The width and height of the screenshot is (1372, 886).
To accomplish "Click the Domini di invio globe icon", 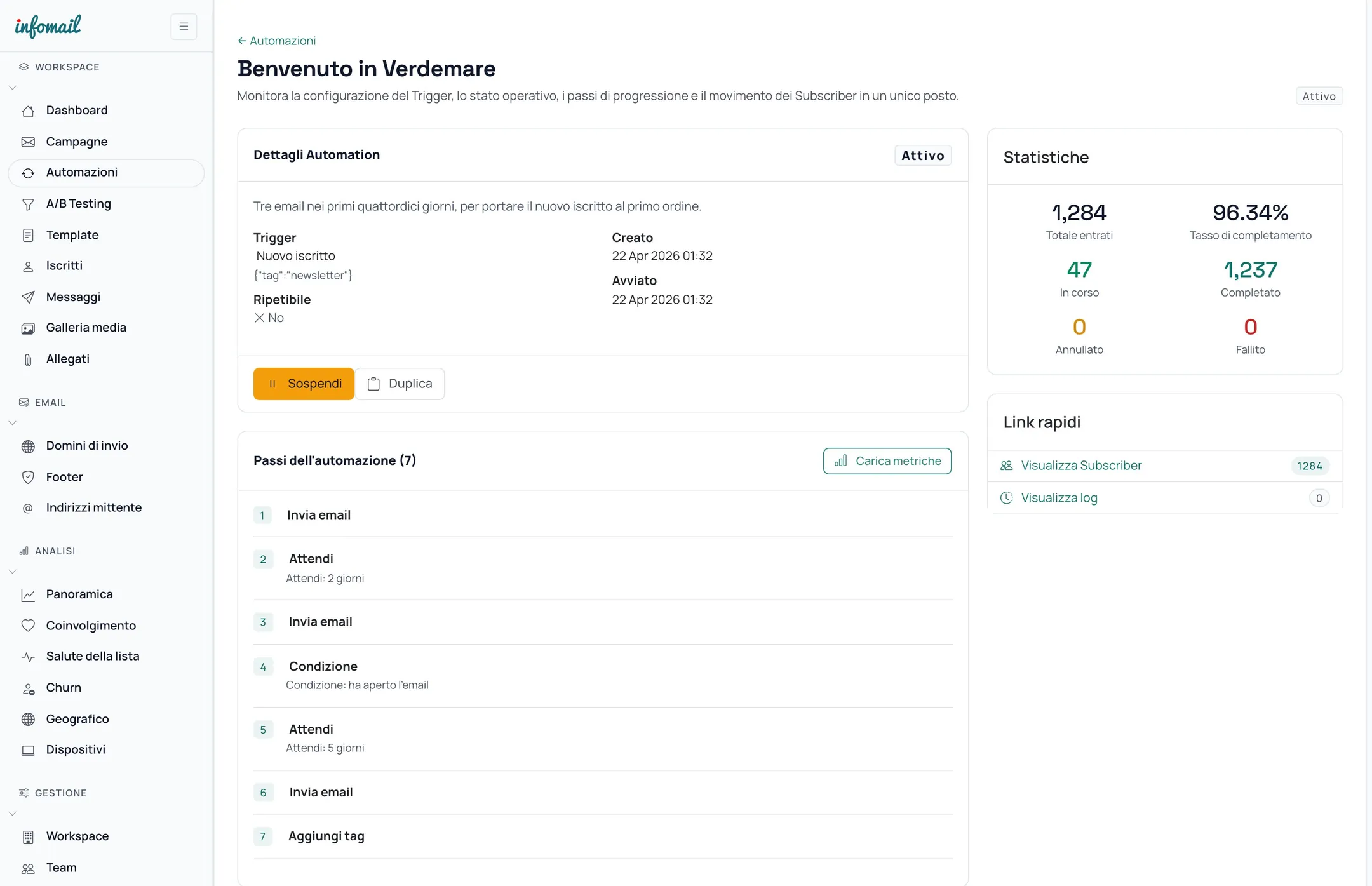I will [x=28, y=446].
